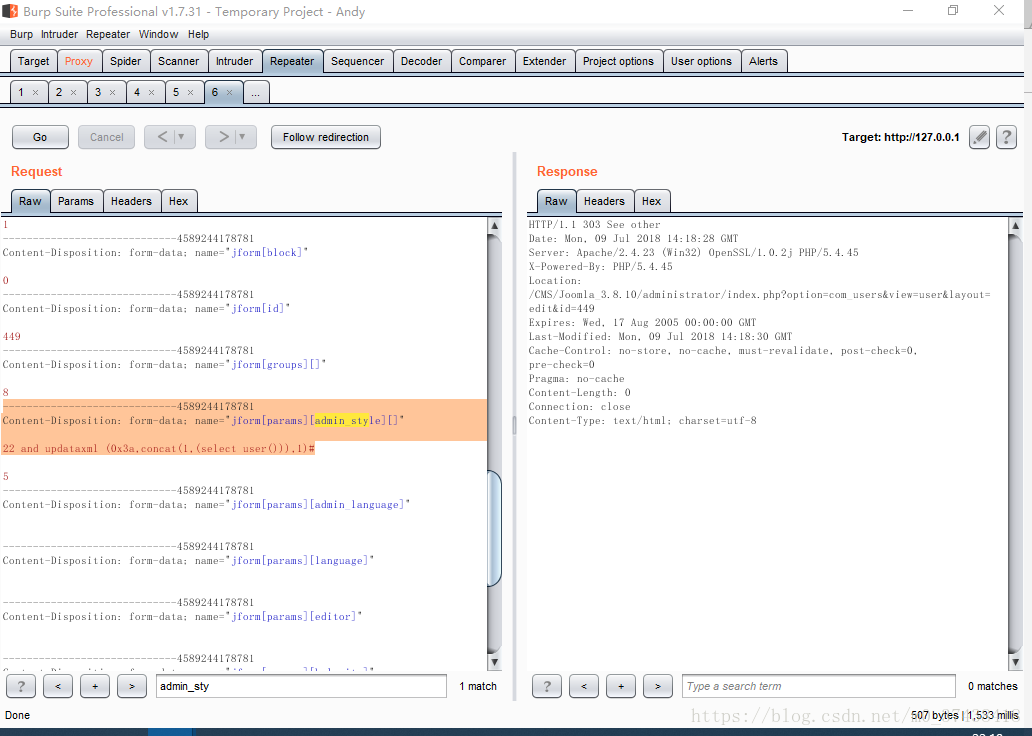Open the User options tab

(702, 61)
